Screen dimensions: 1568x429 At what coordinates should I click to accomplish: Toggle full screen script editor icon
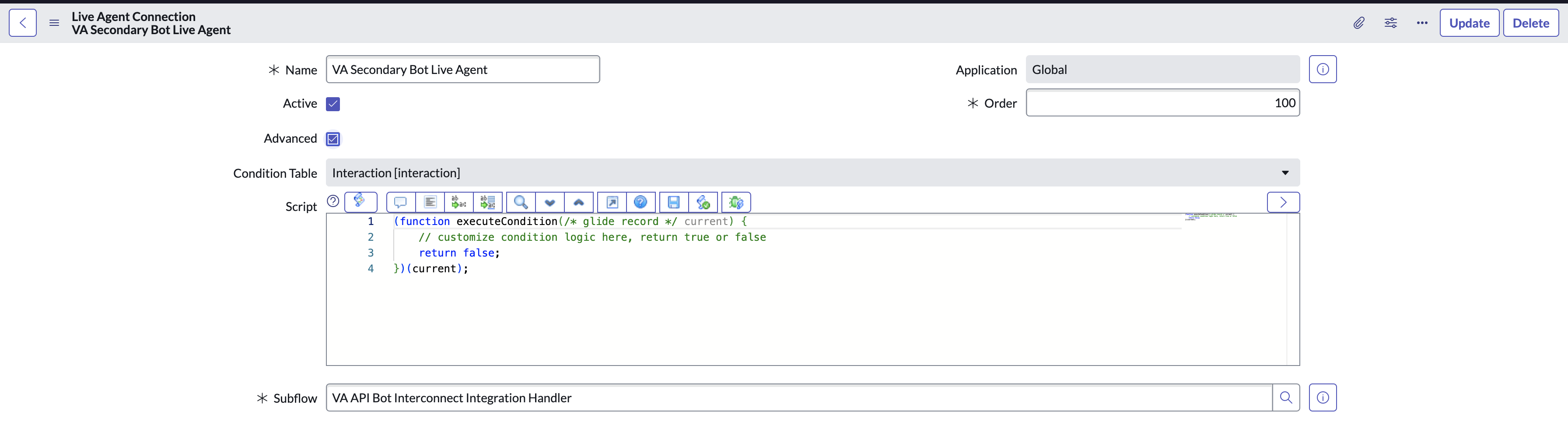pos(612,202)
